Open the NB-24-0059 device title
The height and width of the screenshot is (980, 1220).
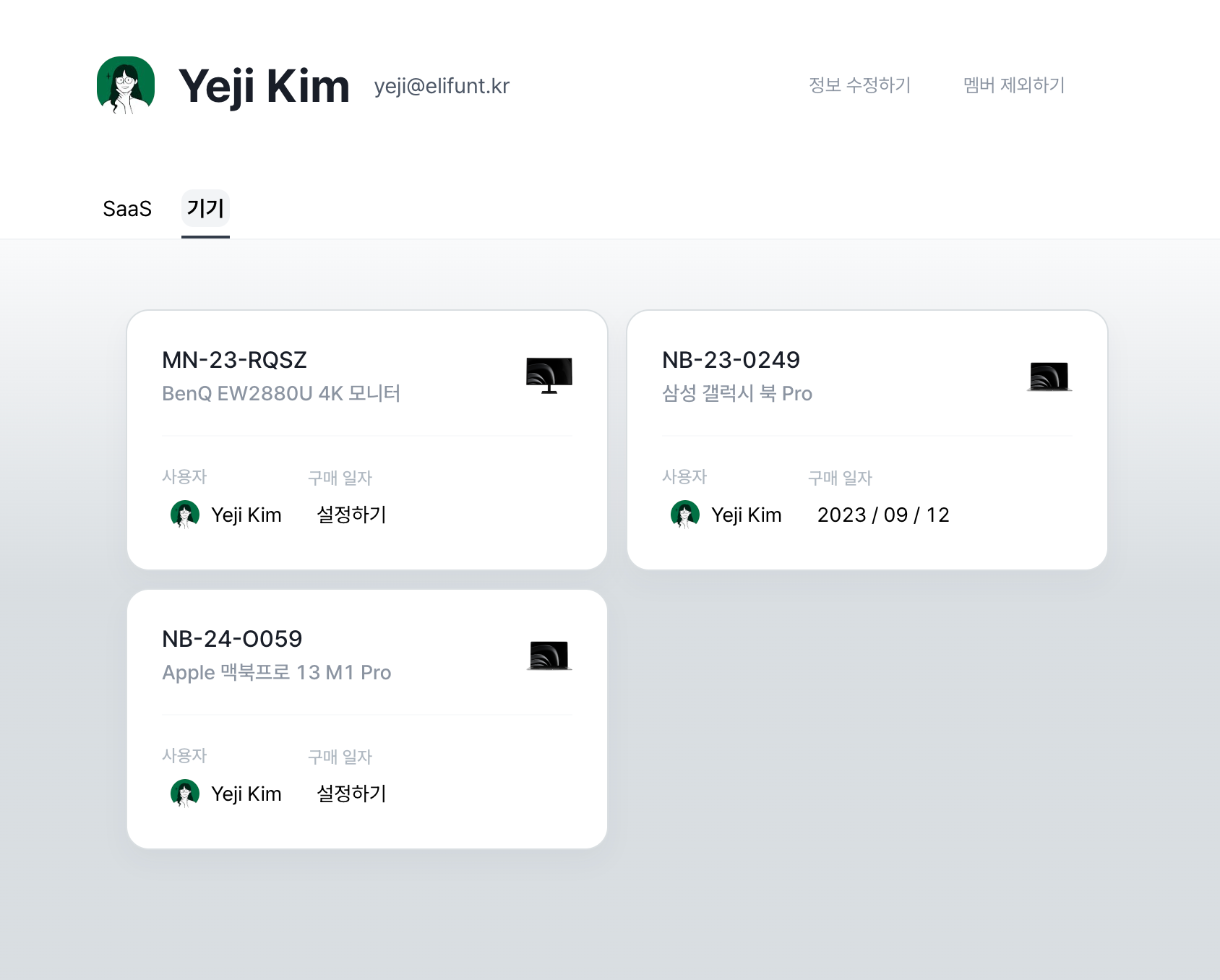point(232,639)
